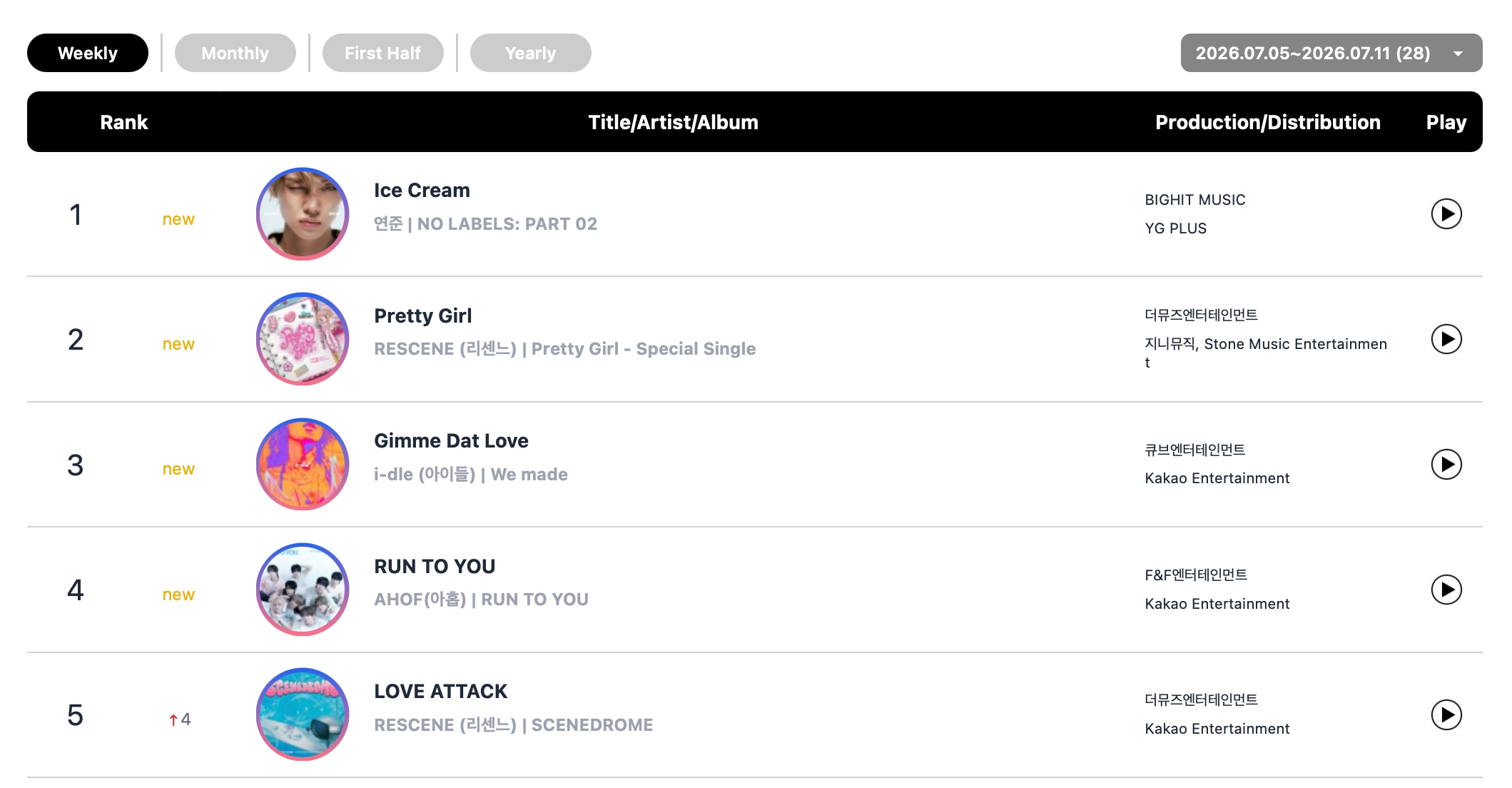Switch to the First Half chart tab

point(382,53)
